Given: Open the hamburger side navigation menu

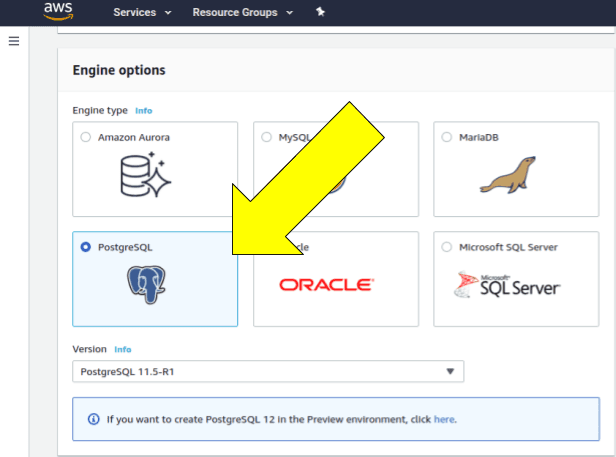Looking at the screenshot, I should (14, 41).
